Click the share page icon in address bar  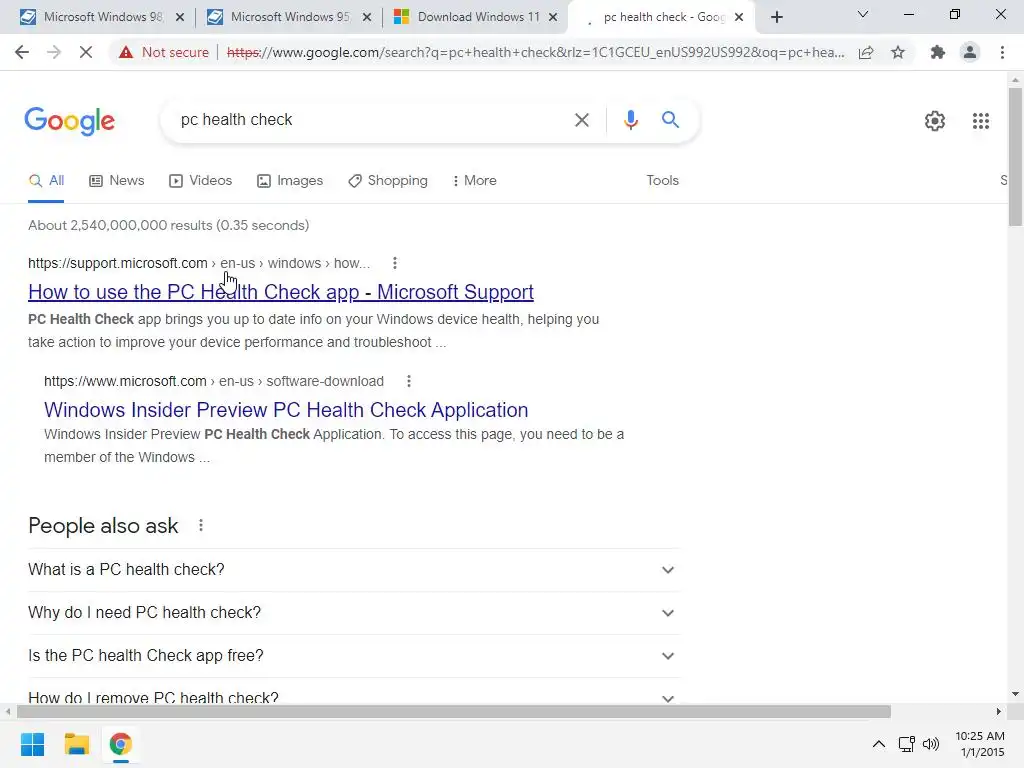pyautogui.click(x=866, y=52)
